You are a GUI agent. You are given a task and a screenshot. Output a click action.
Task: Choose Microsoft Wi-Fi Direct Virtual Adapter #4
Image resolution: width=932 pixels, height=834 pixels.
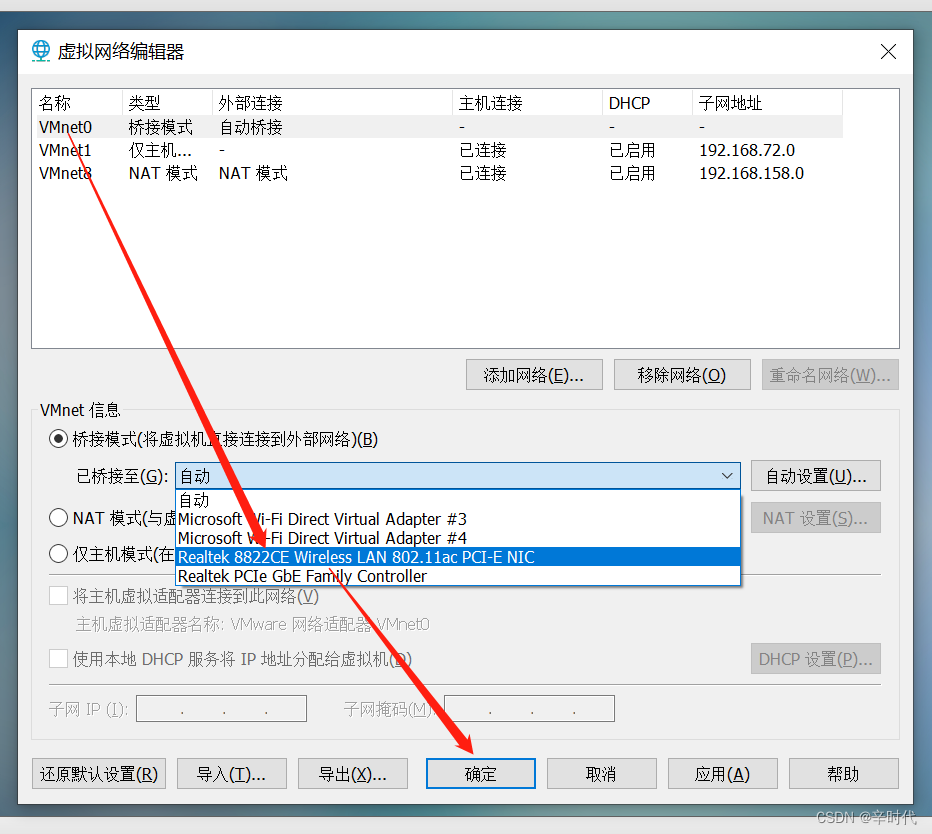click(x=458, y=538)
